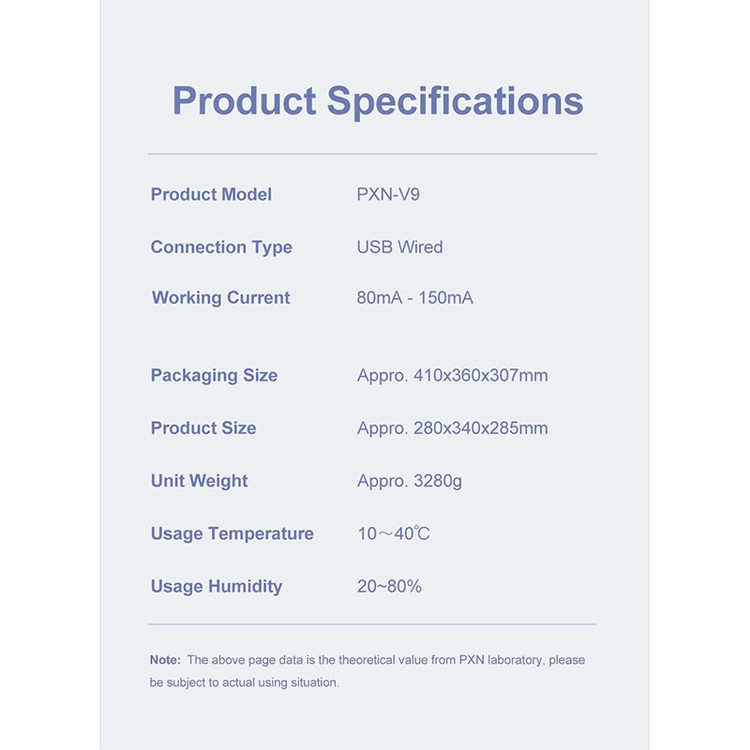Click the "be subject to actual using situation" line

coord(244,683)
